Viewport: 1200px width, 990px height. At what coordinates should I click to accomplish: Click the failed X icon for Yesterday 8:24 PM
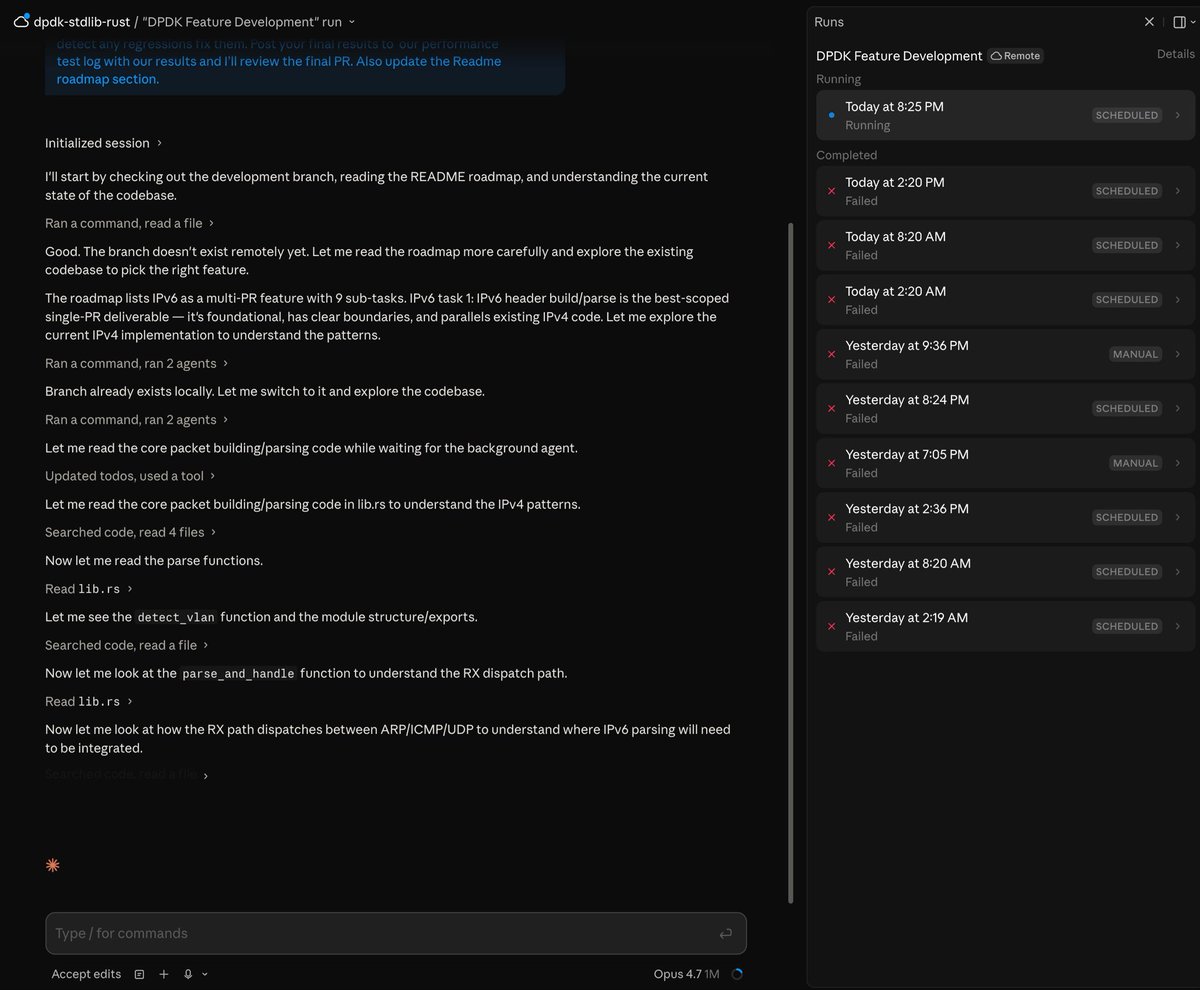click(831, 408)
